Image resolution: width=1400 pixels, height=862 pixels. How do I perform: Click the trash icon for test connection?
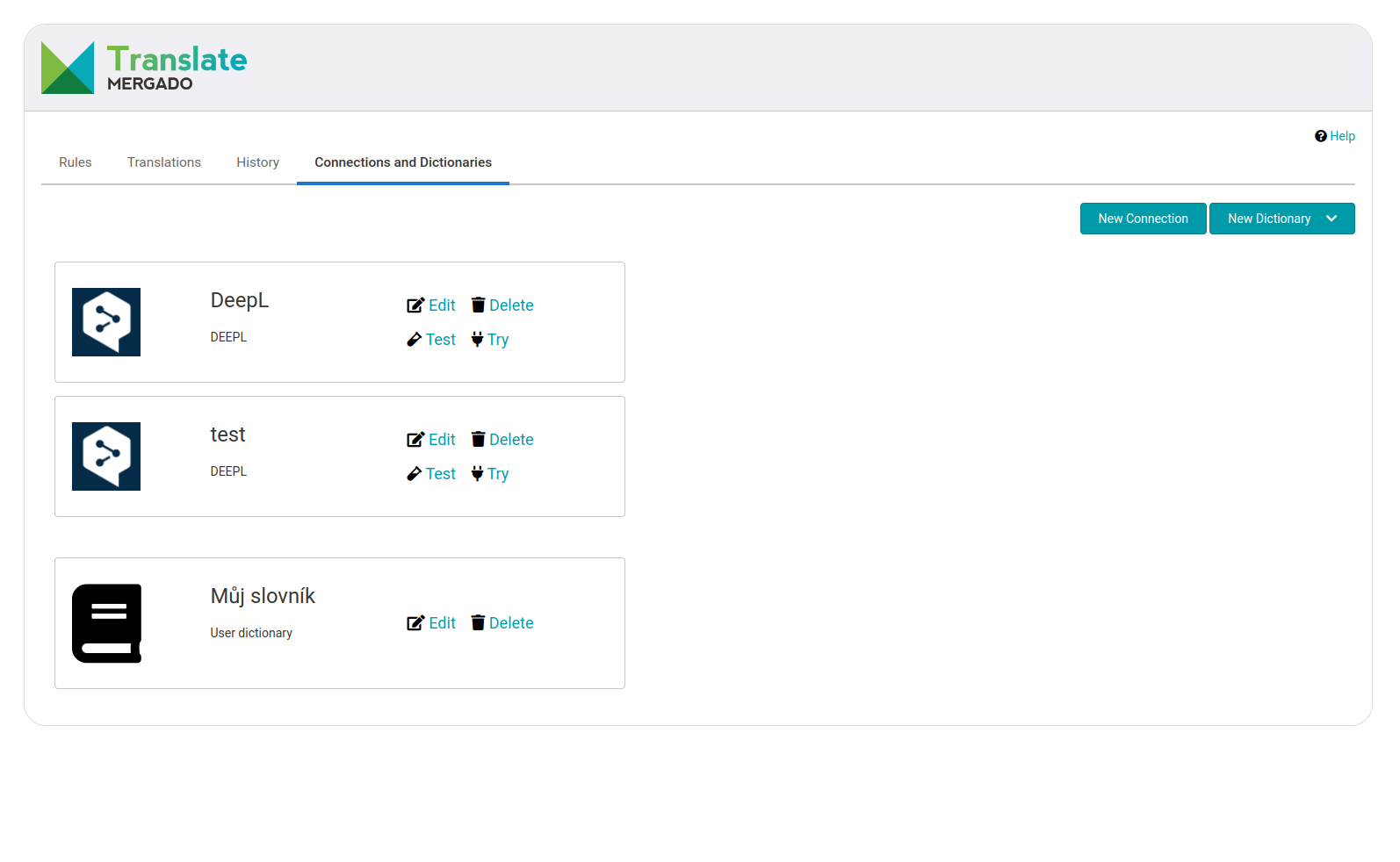point(478,439)
